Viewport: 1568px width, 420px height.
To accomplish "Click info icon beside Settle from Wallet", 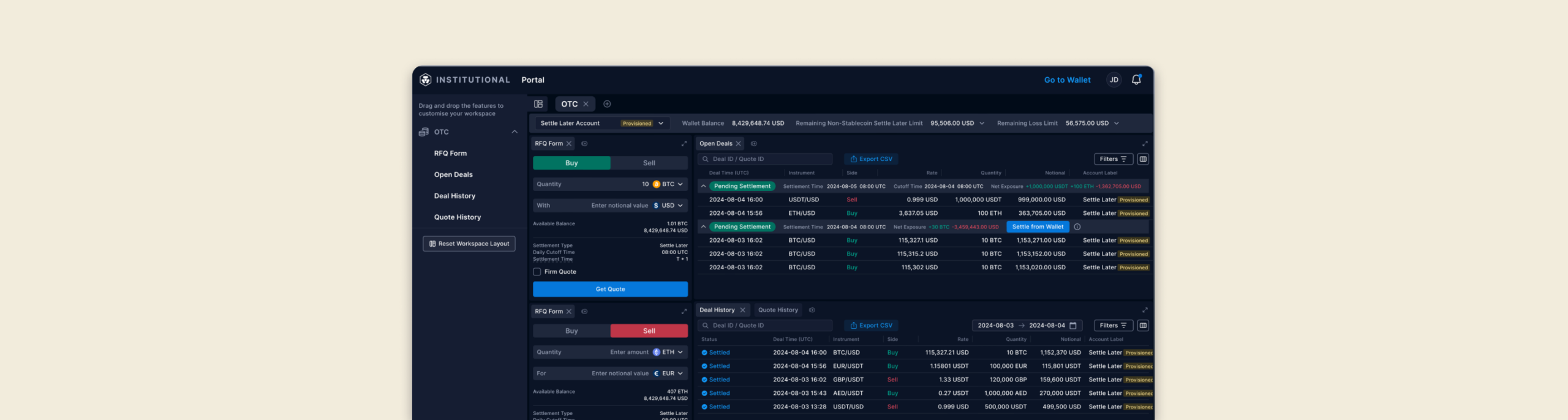I will [x=1077, y=227].
